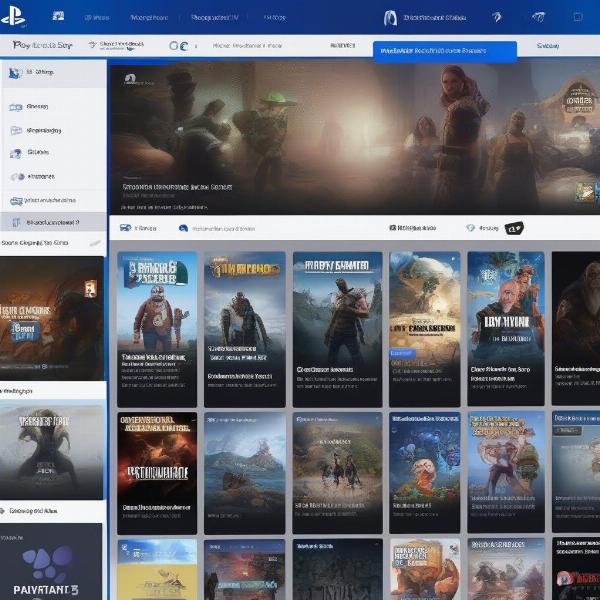Click the sixth sidebar item's blue controller icon
The image size is (600, 600).
[16, 201]
